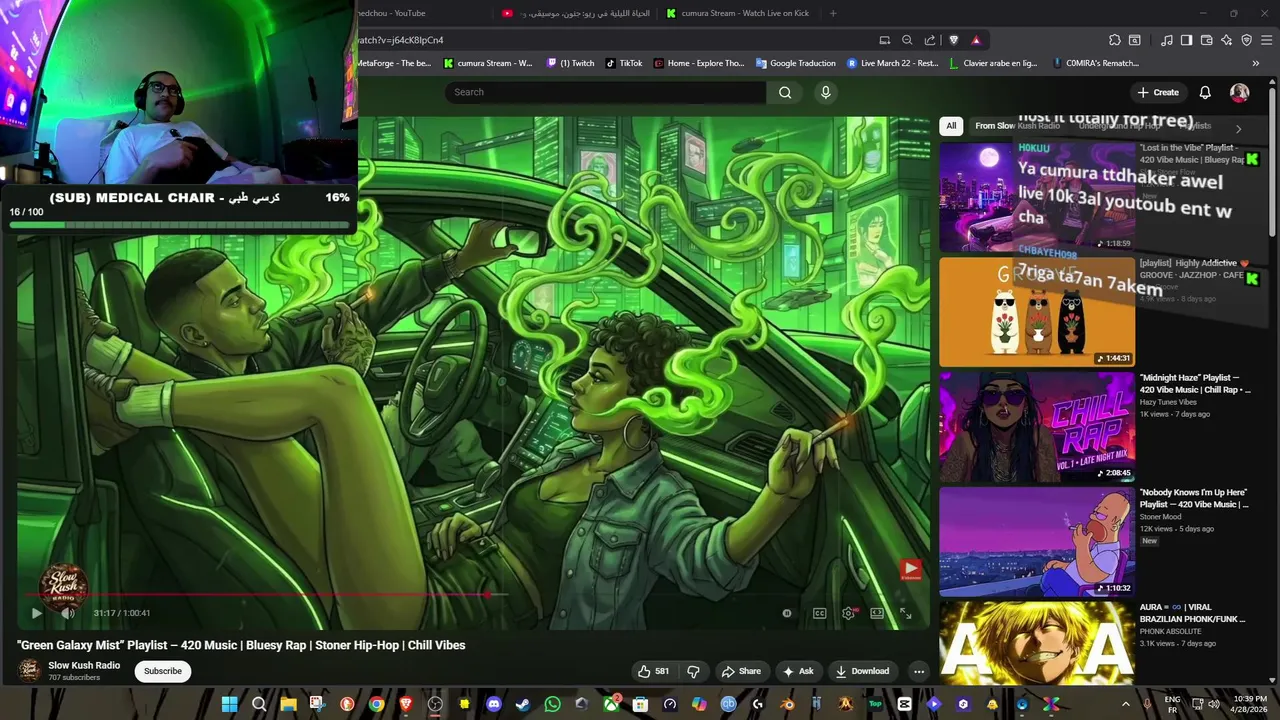This screenshot has width=1280, height=720.
Task: Open the Create menu
Action: click(1158, 92)
